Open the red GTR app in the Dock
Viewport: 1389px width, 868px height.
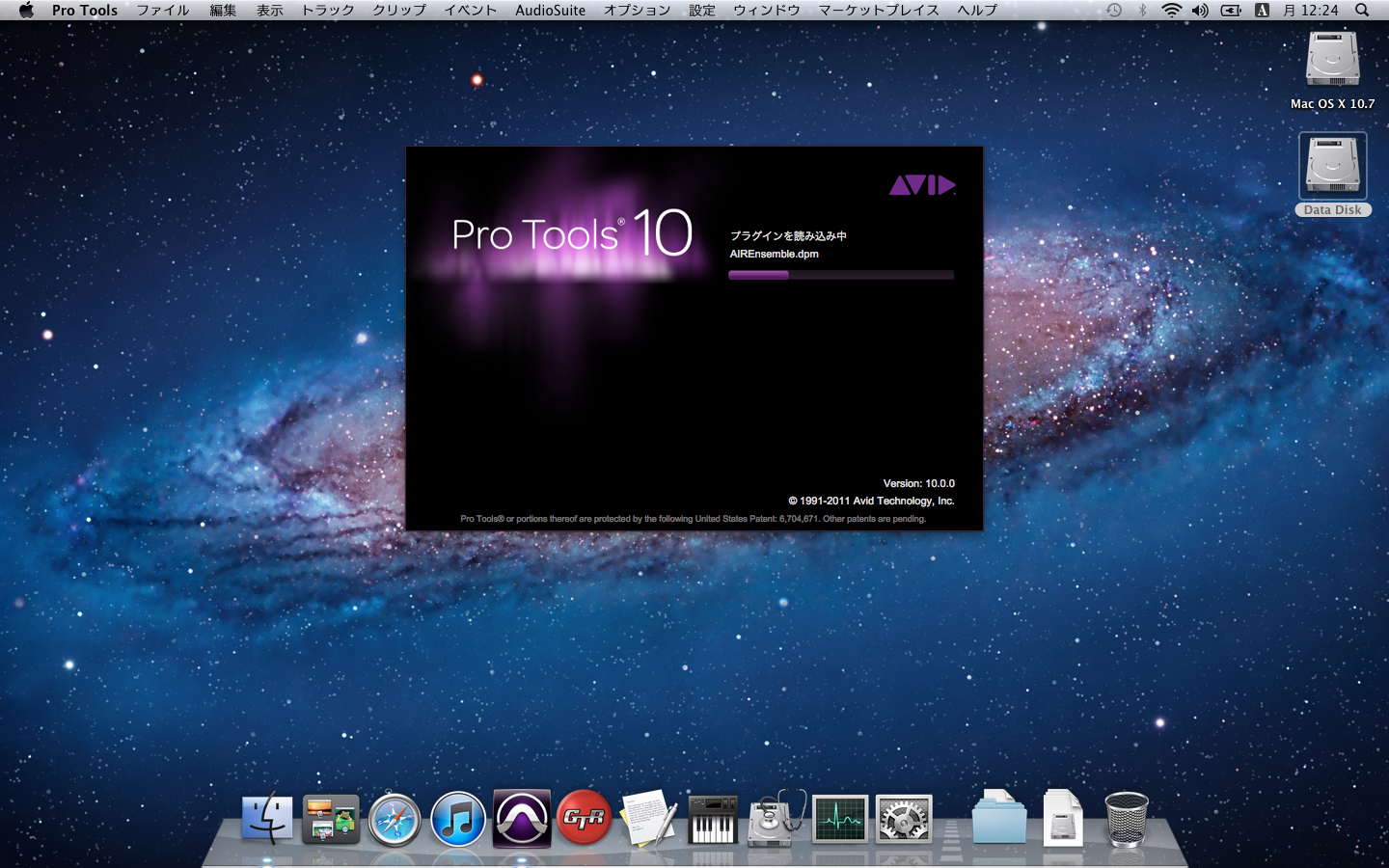click(x=585, y=818)
